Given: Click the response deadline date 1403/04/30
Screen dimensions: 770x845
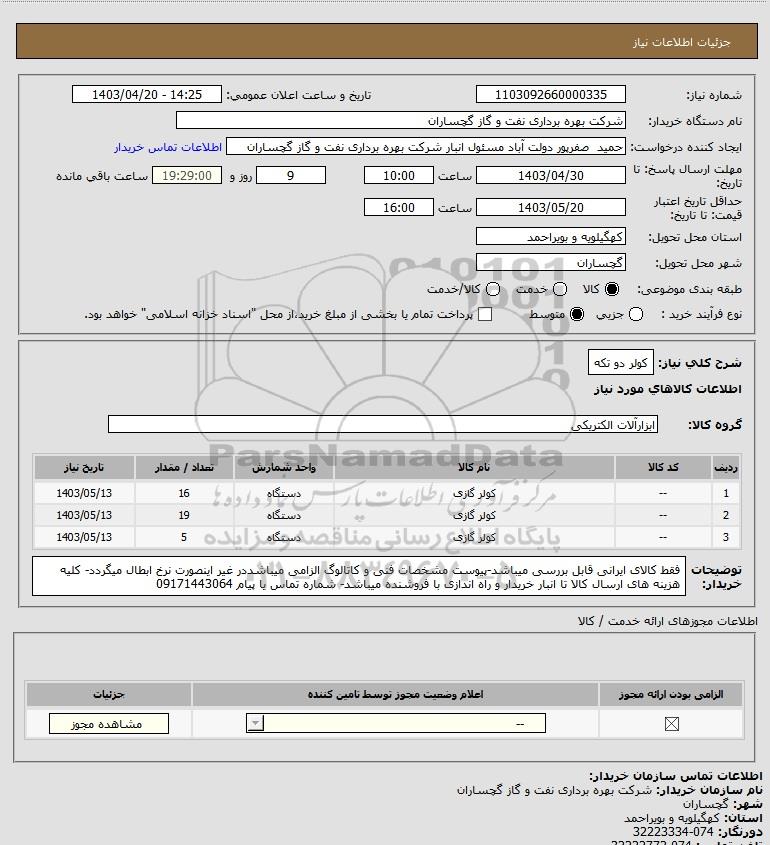Looking at the screenshot, I should [x=551, y=176].
